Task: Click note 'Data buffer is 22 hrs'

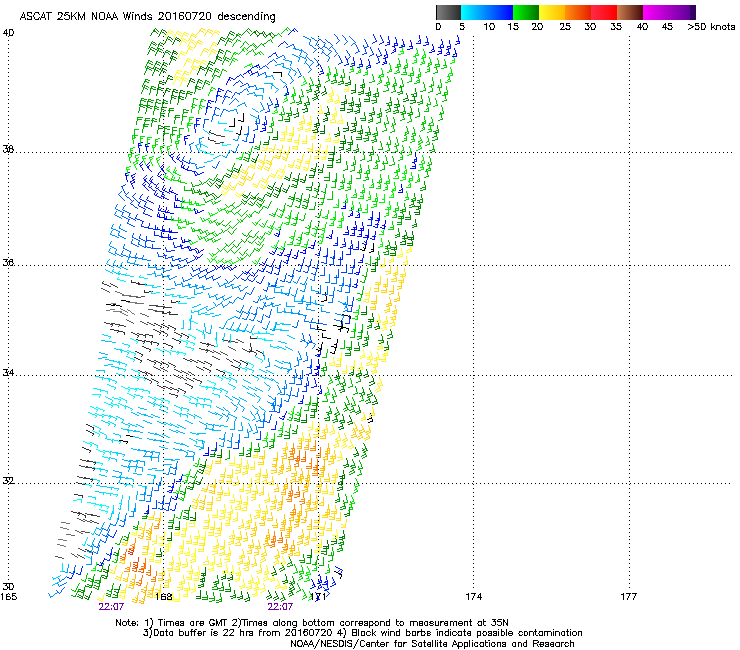Action: tap(205, 633)
